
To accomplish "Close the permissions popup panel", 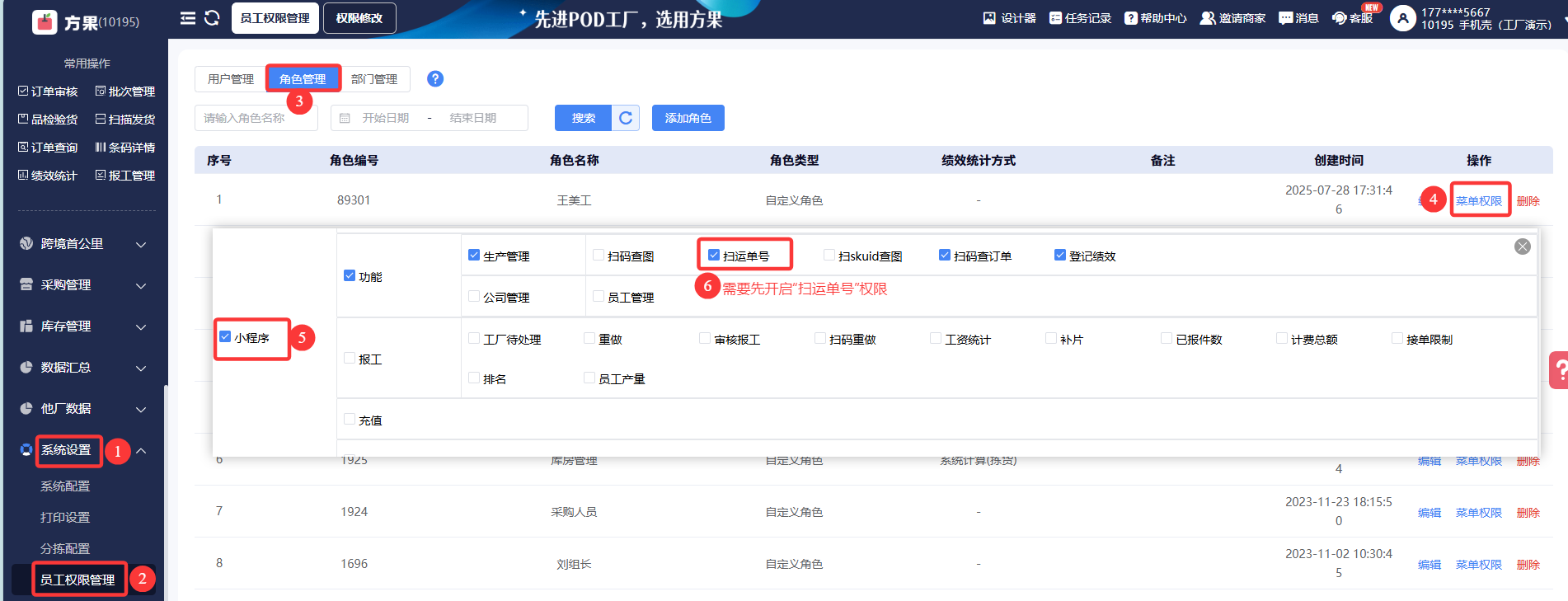I will click(x=1522, y=247).
